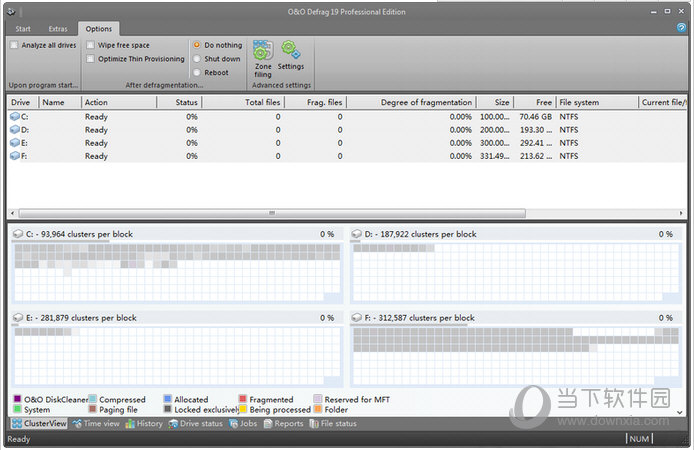This screenshot has height=450, width=694.
Task: Enable Wipe free space checkbox
Action: 90,45
